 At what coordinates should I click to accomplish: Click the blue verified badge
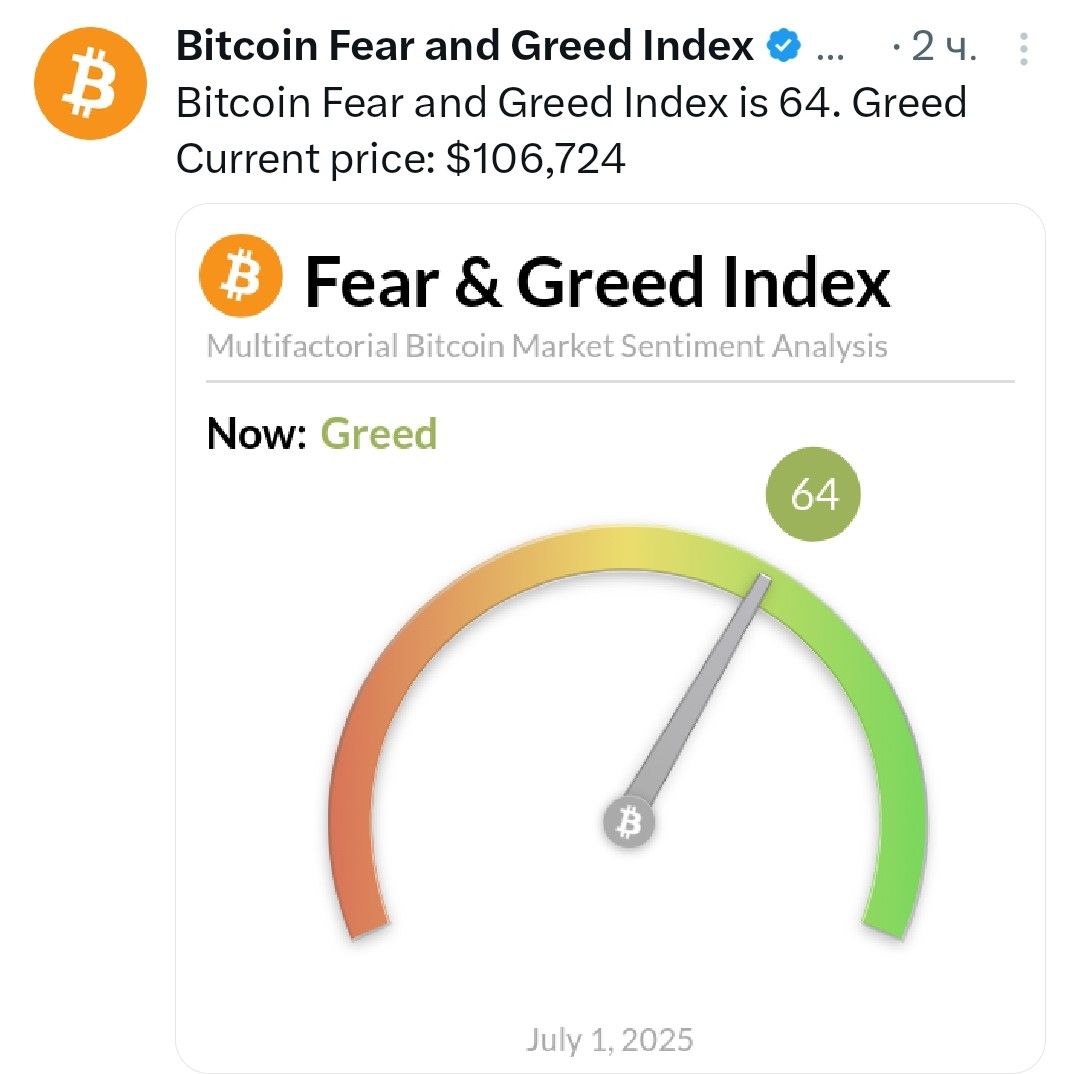pyautogui.click(x=783, y=47)
